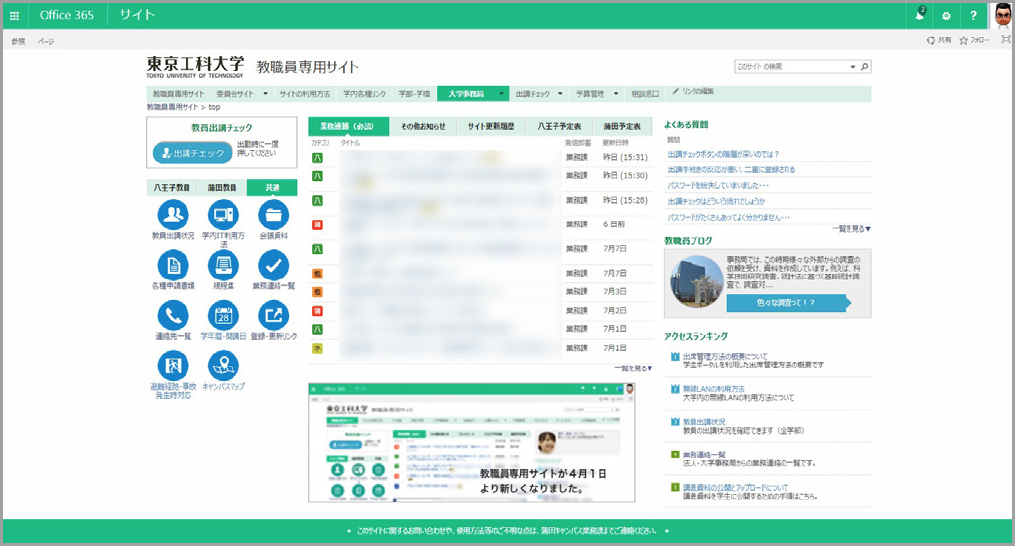Click the site renewal announcement thumbnail
Image resolution: width=1015 pixels, height=546 pixels.
[471, 442]
